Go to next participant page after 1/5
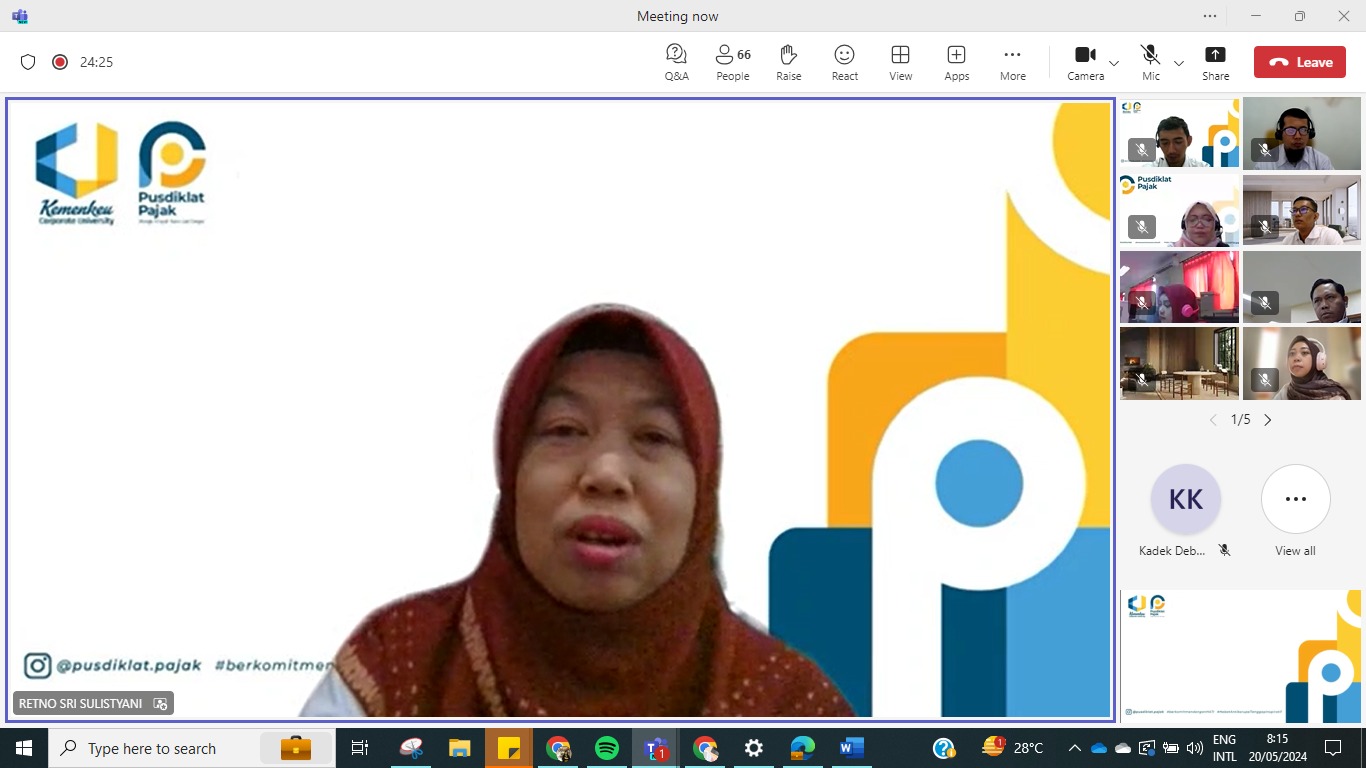Screen dimensions: 1366x768 [x=1267, y=420]
